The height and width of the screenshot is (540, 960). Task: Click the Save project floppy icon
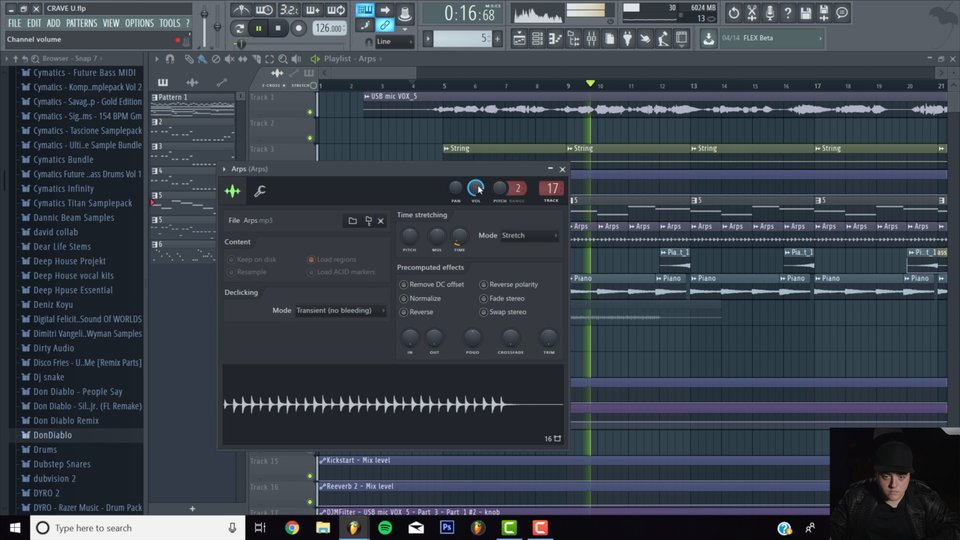coord(806,12)
